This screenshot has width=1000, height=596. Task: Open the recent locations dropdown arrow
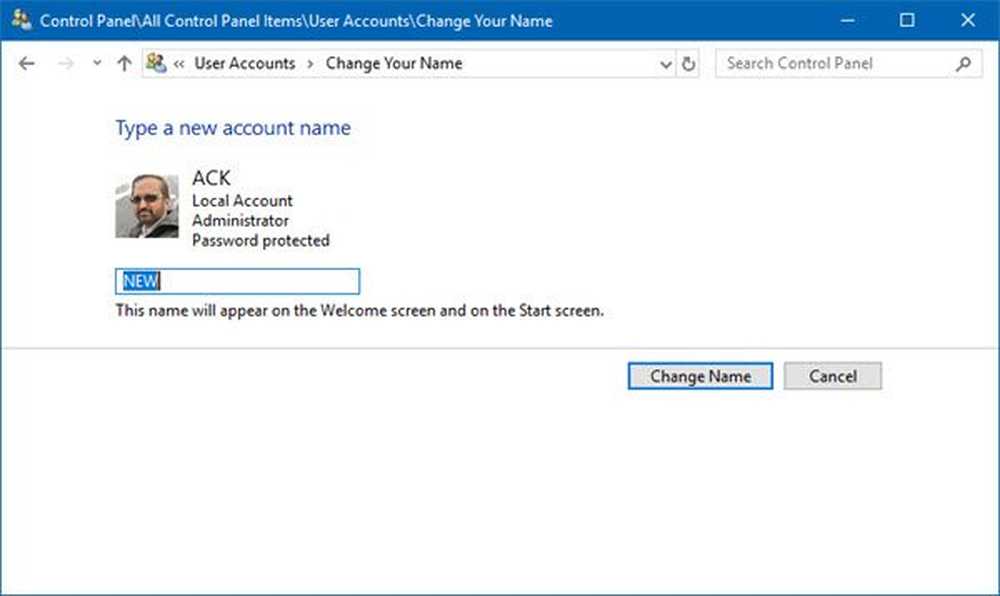[96, 64]
